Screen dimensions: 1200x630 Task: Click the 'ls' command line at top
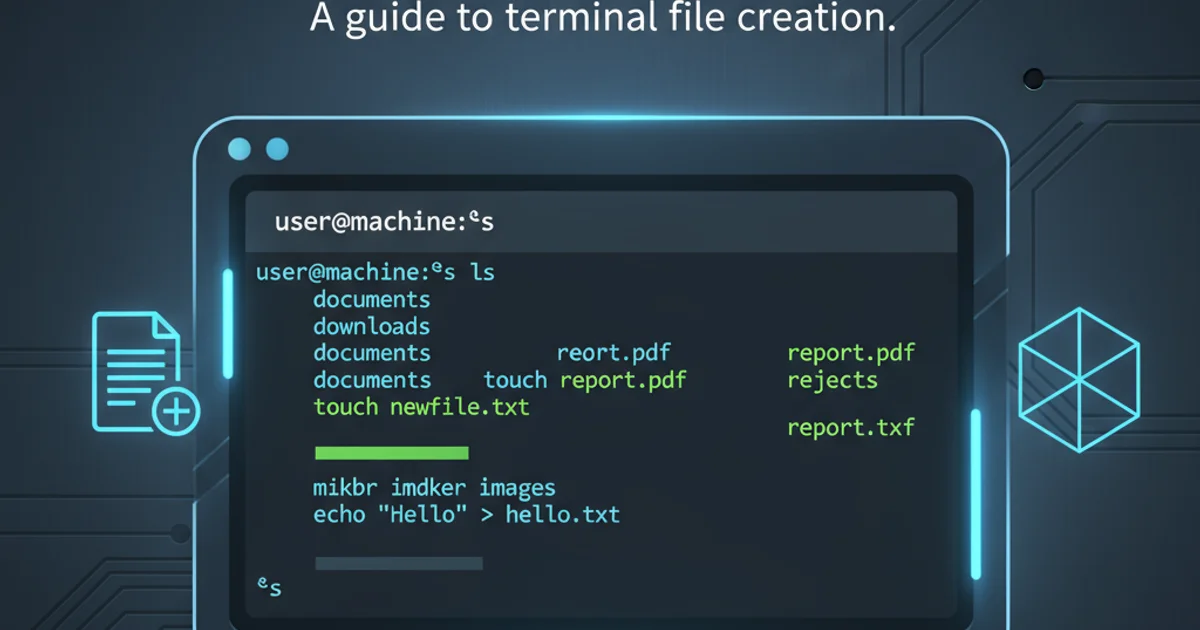(x=375, y=272)
